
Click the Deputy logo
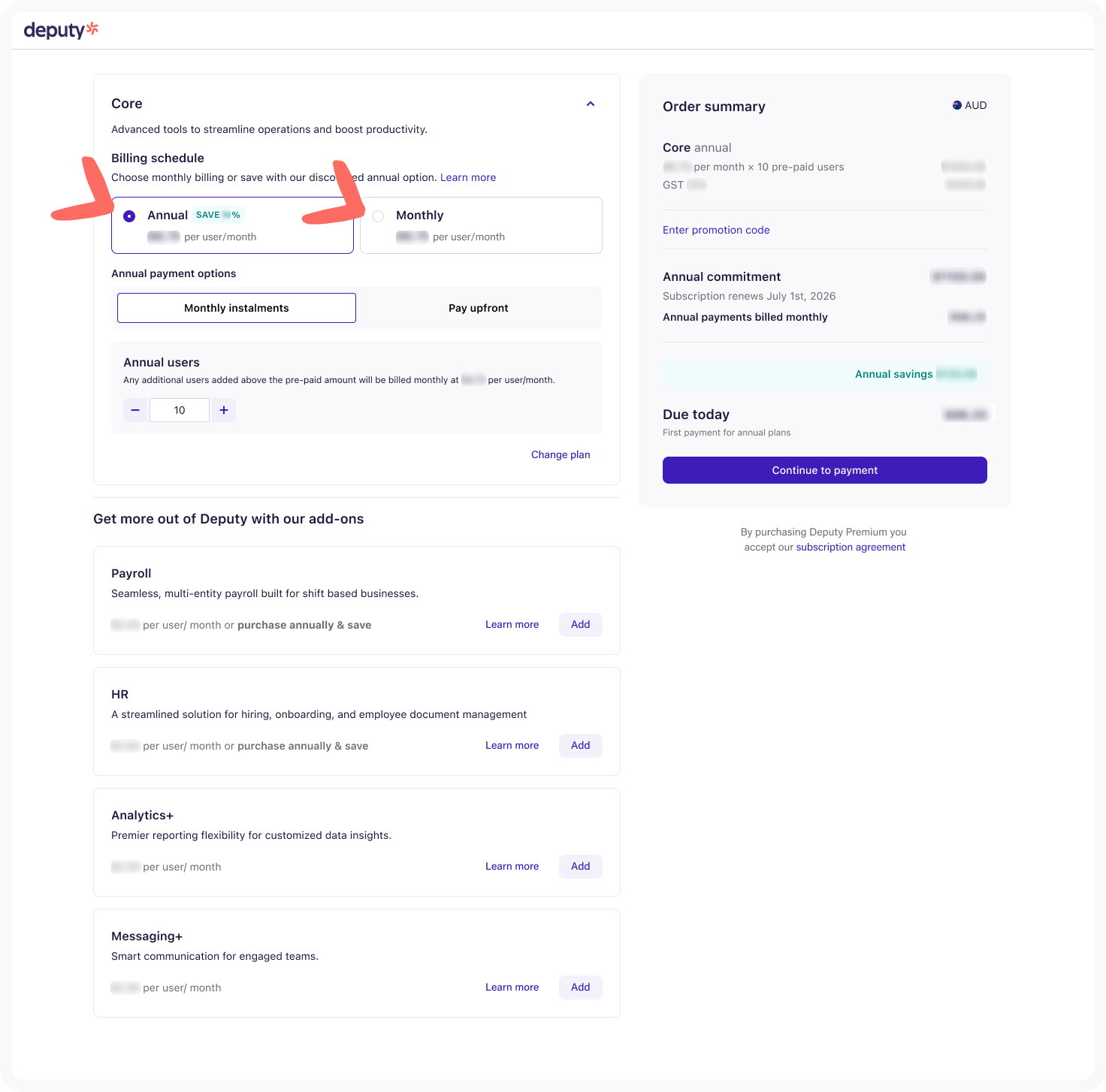point(61,30)
